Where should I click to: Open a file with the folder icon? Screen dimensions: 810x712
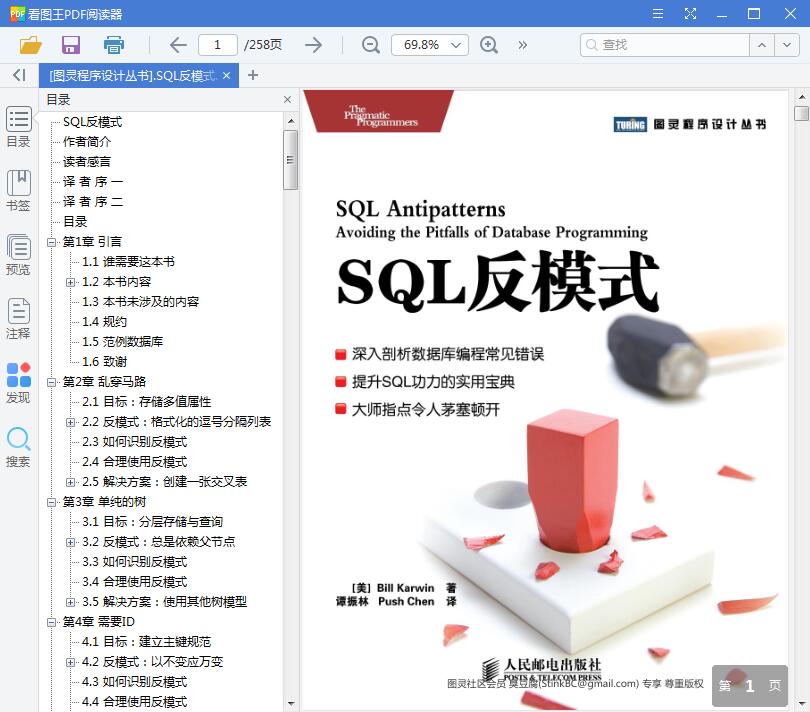(30, 45)
